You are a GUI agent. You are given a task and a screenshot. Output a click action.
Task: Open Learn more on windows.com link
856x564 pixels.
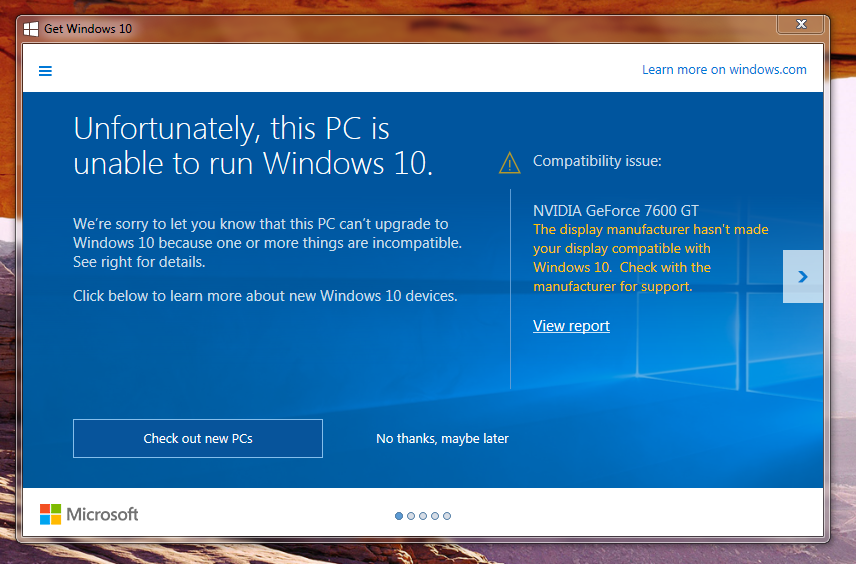coord(724,70)
